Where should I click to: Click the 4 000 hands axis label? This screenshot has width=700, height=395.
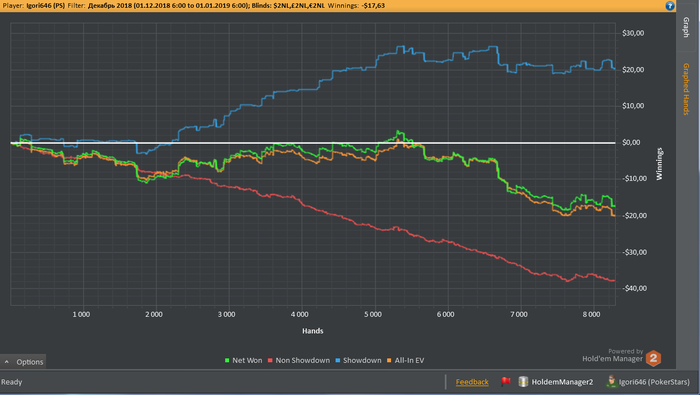(x=300, y=314)
